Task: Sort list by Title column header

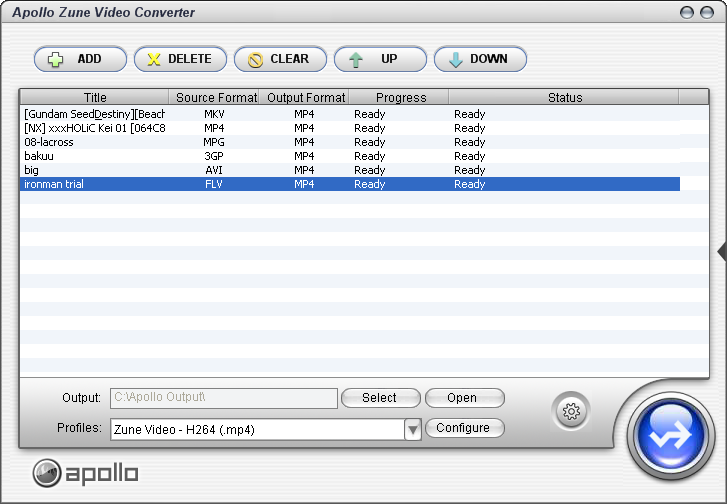Action: (95, 98)
